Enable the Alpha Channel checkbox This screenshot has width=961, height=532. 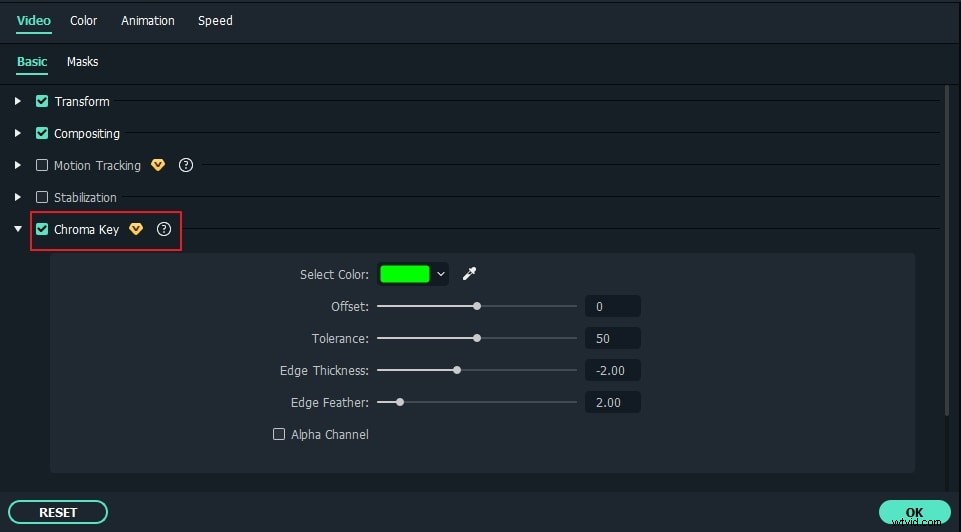[x=279, y=434]
